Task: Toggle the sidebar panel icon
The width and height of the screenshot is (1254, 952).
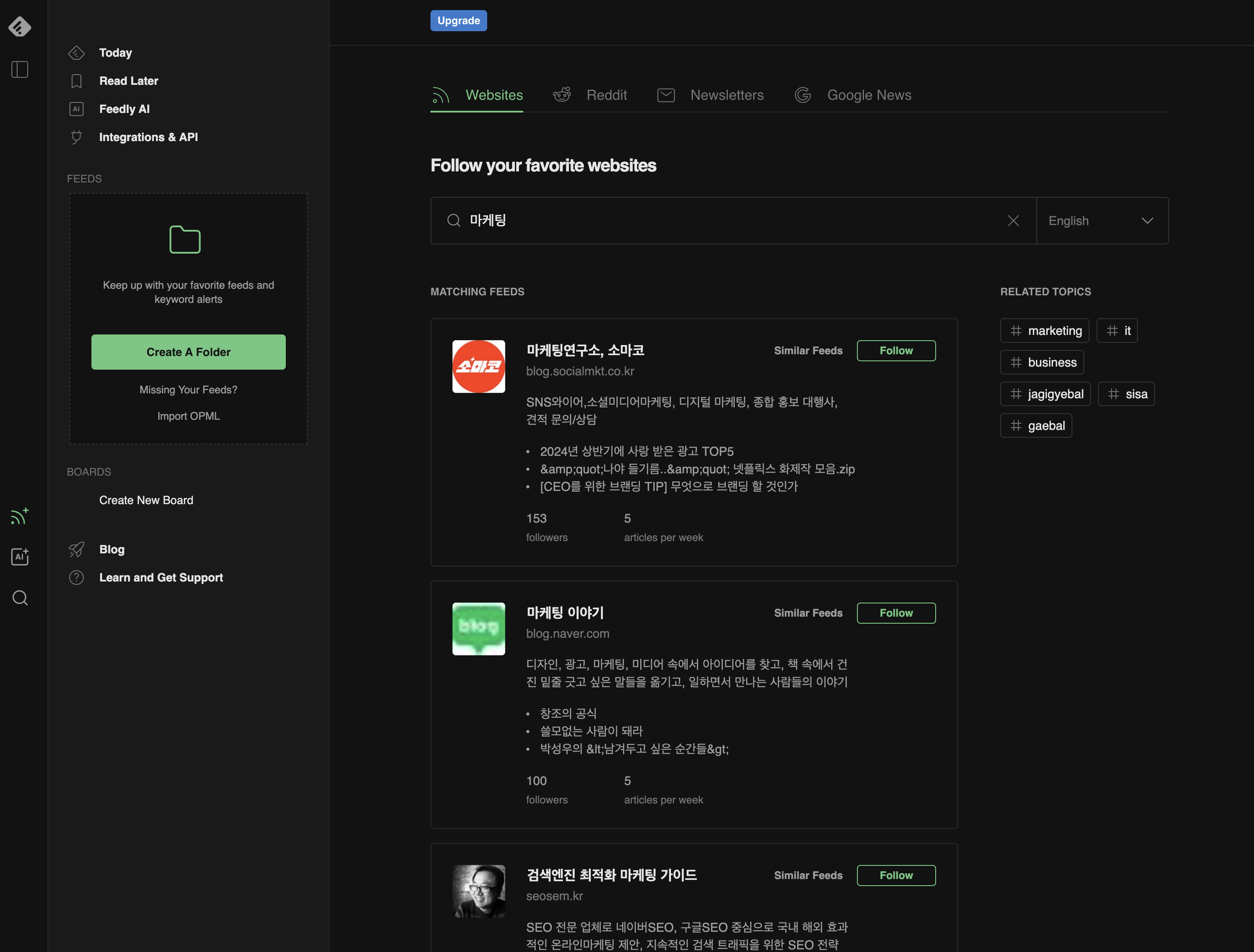Action: [20, 69]
